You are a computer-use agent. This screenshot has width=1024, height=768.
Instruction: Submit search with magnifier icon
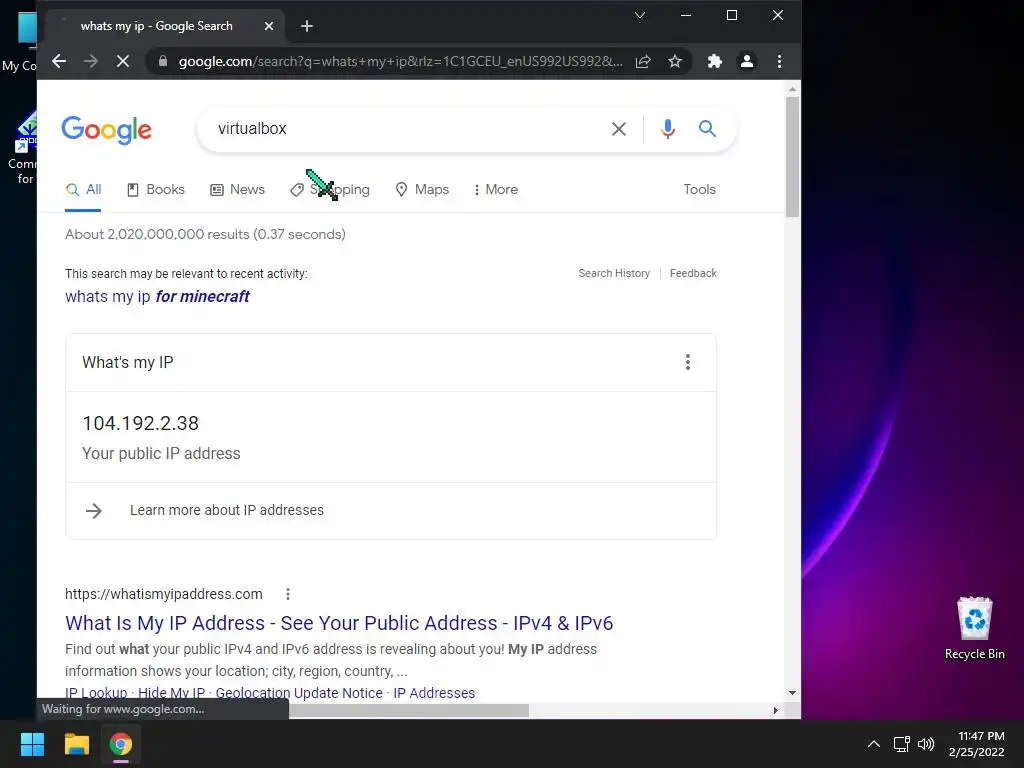[x=707, y=129]
